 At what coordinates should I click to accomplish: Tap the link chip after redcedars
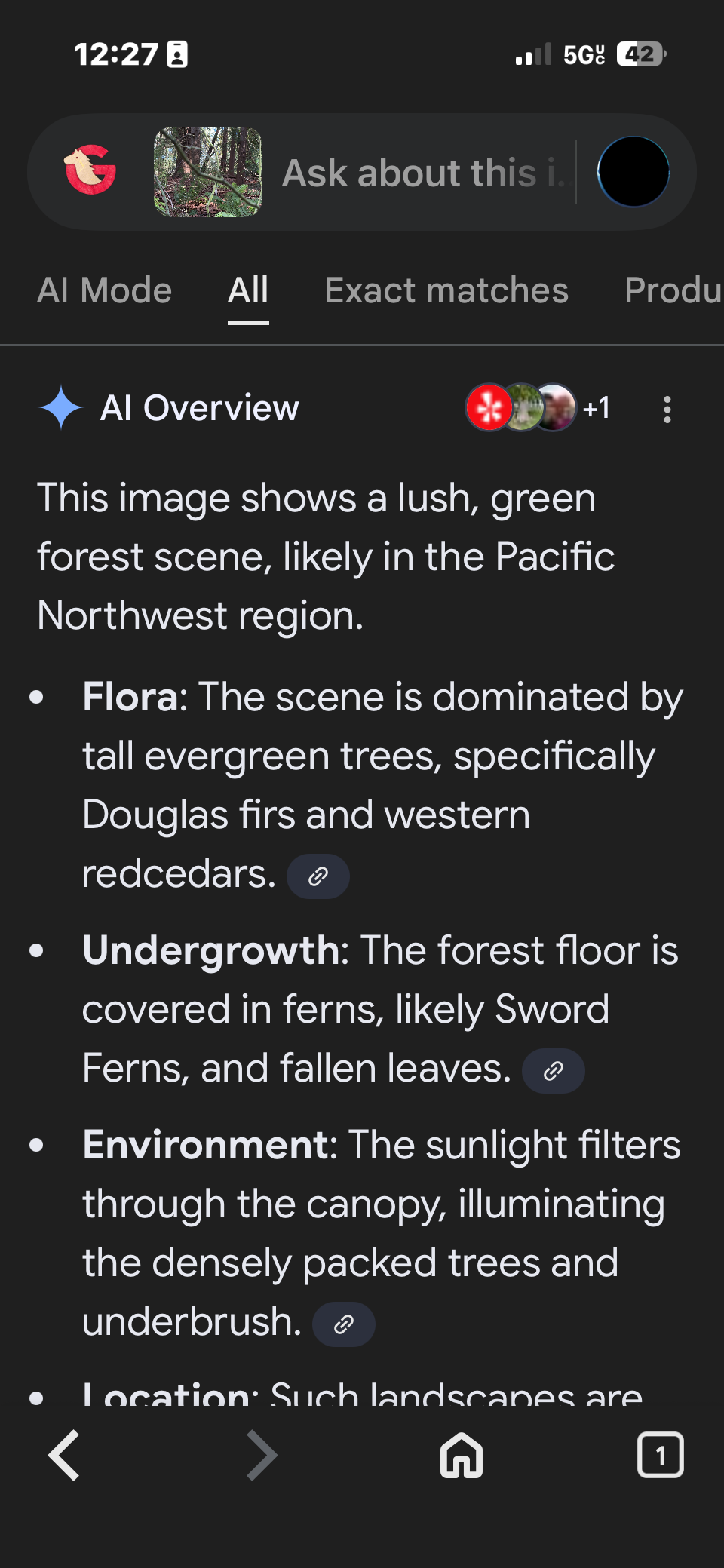[x=318, y=876]
